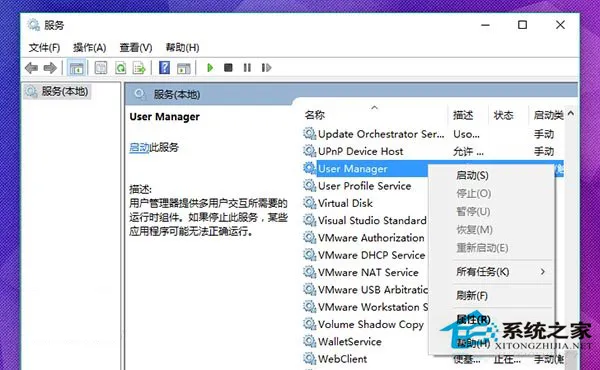Viewport: 600px width, 370px height.
Task: Select VMware Authorization service row
Action: click(x=371, y=238)
